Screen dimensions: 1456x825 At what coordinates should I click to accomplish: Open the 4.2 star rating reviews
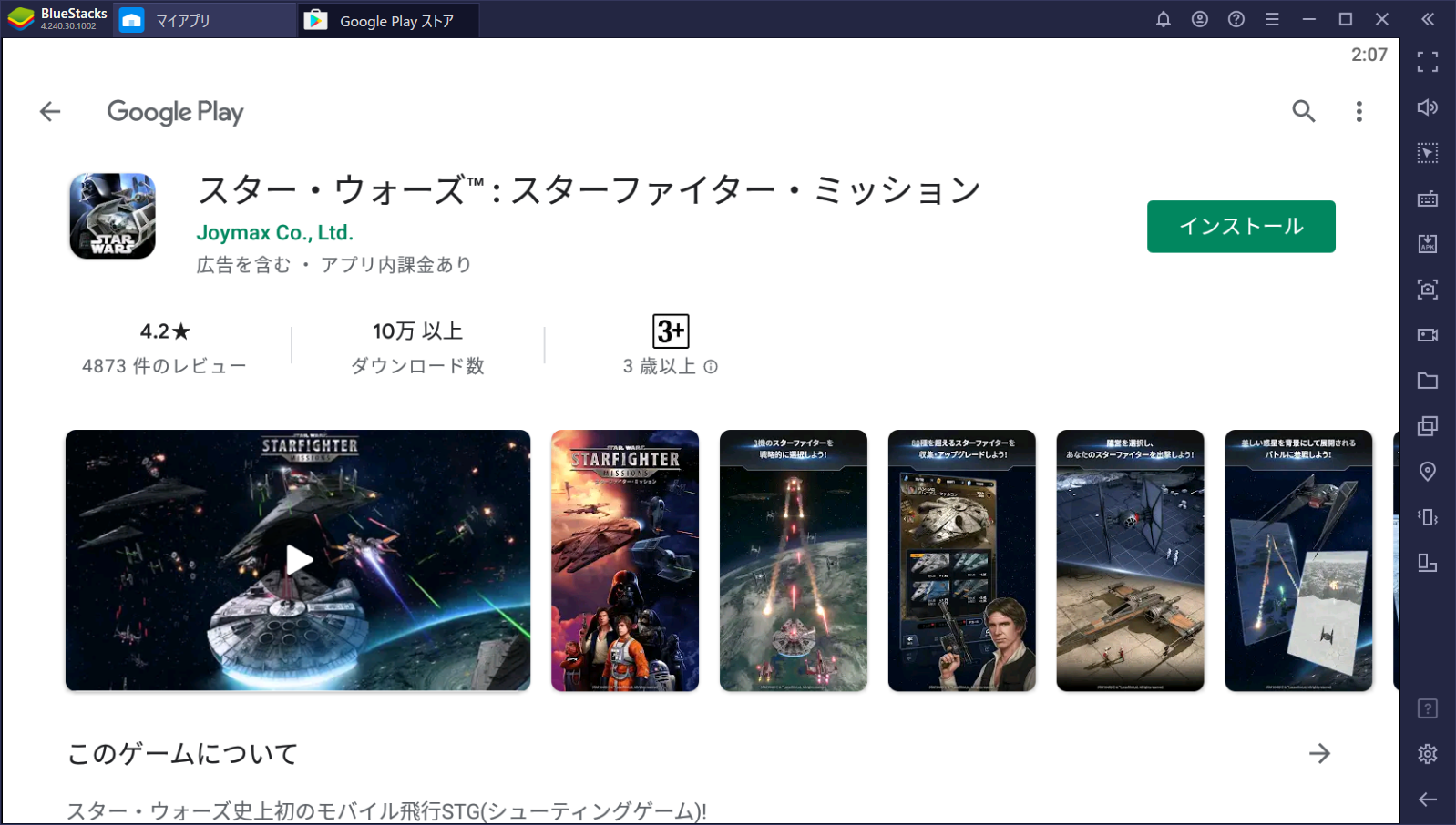(x=165, y=331)
